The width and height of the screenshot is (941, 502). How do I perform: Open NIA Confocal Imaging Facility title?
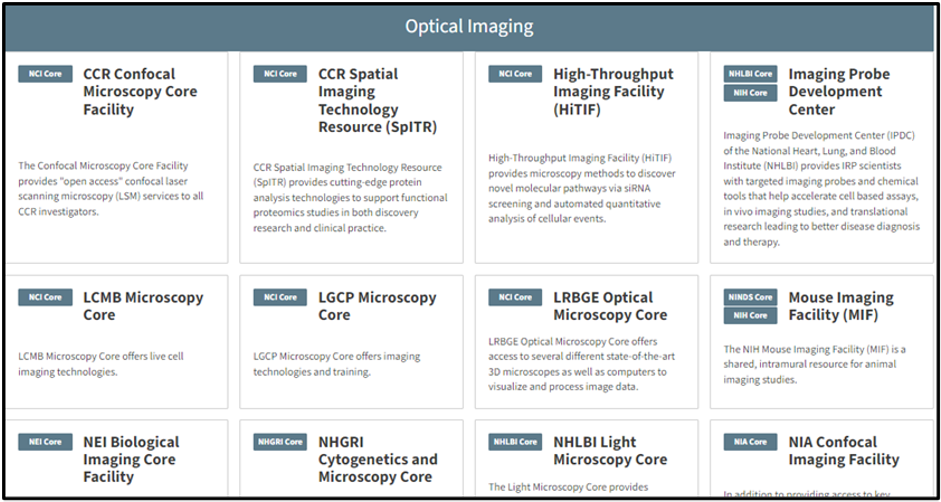tap(843, 451)
